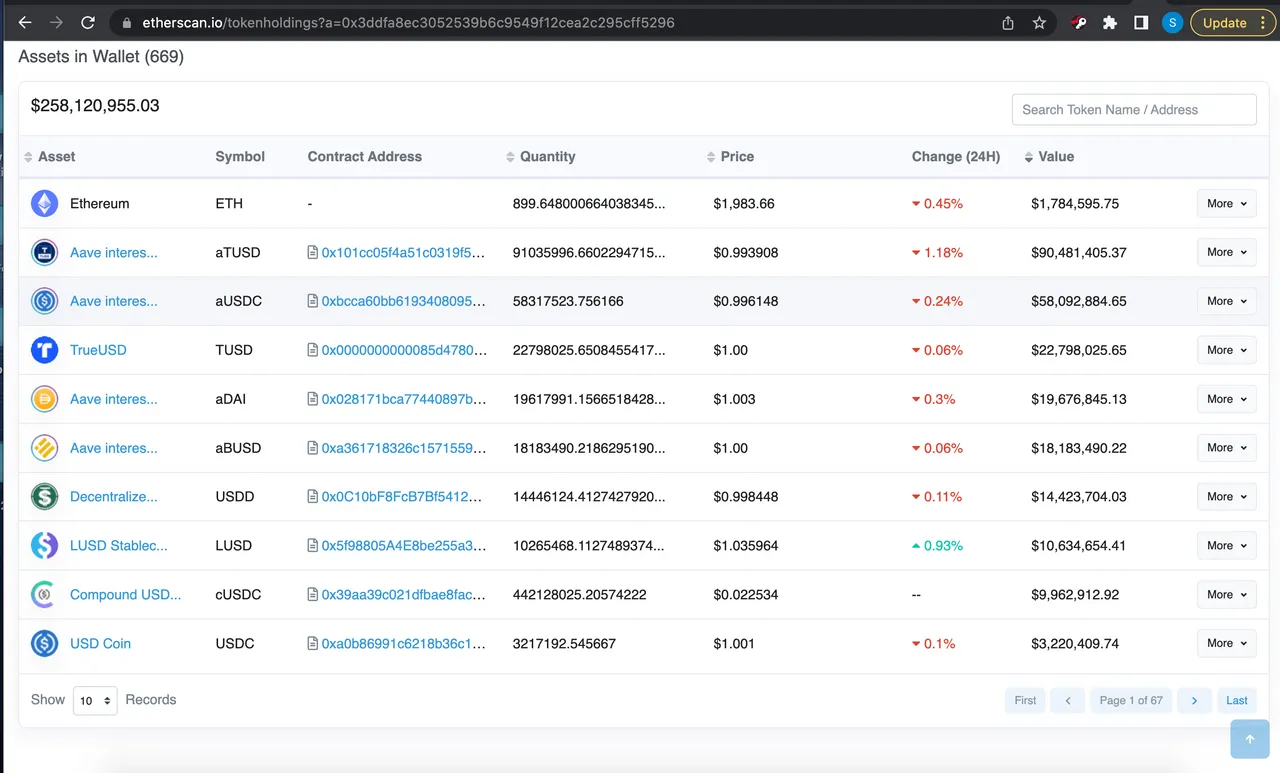
Task: Open More dropdown for aUSDC row
Action: pos(1226,301)
